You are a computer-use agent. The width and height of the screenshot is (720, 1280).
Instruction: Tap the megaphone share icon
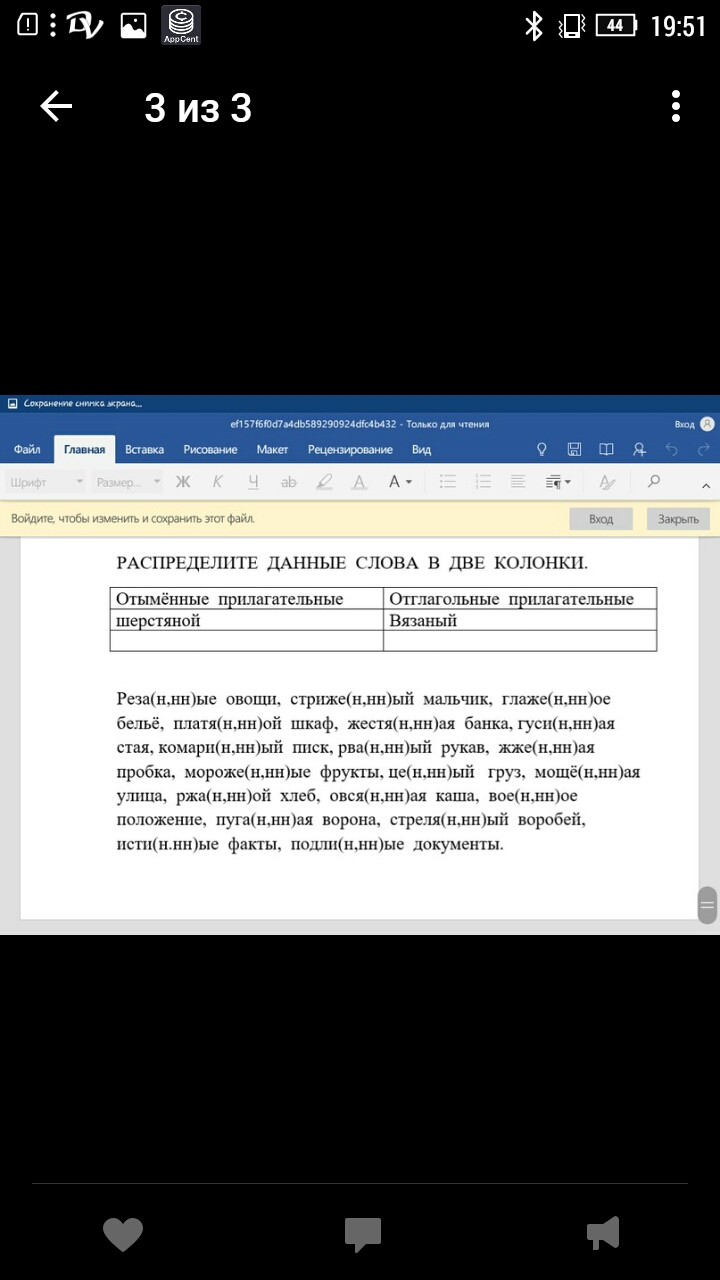click(603, 1234)
